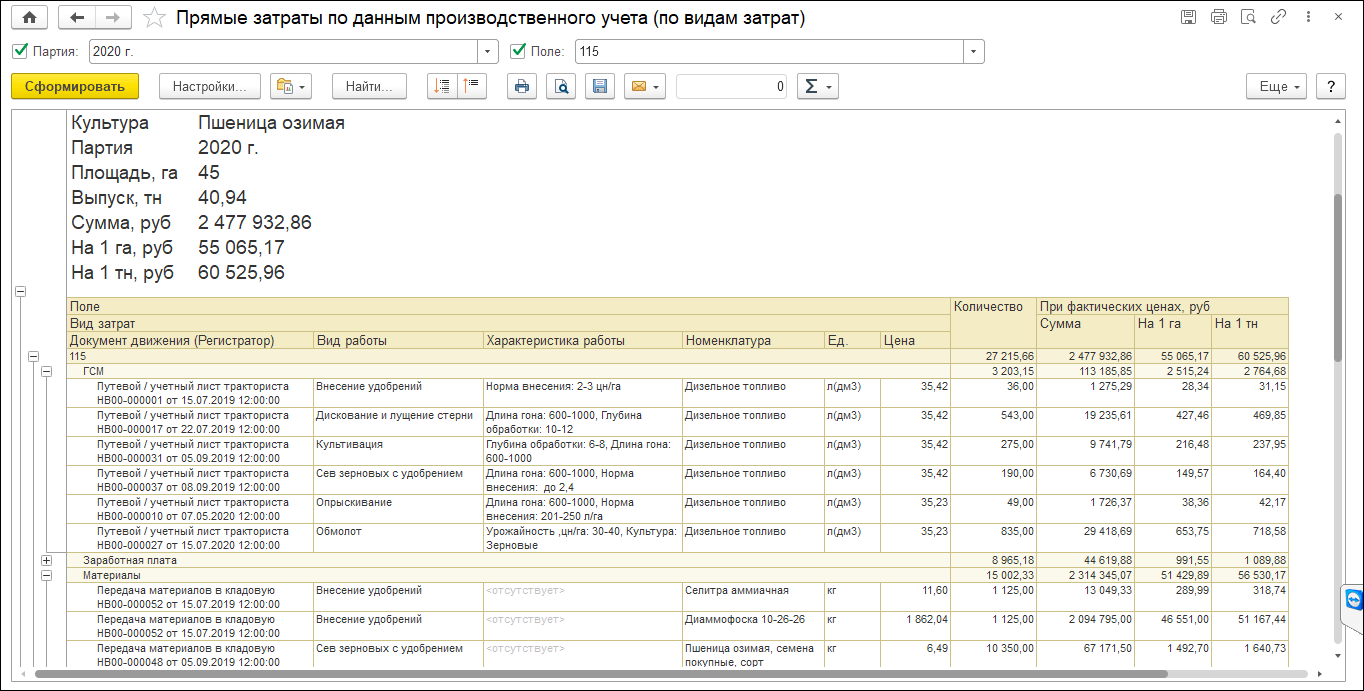
Task: Expand all groups in the report
Action: click(442, 87)
